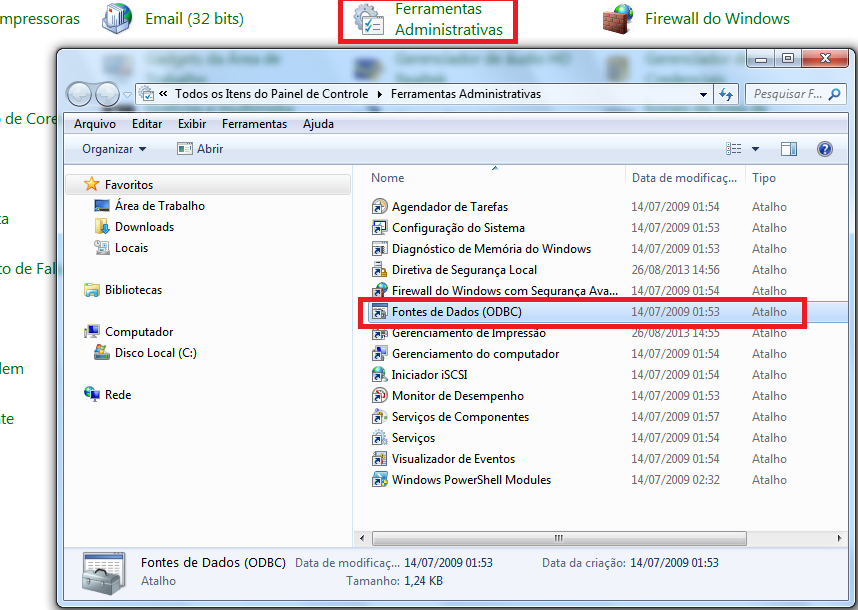
Task: Select Firewall do Windows com Segurança icon
Action: (x=379, y=291)
